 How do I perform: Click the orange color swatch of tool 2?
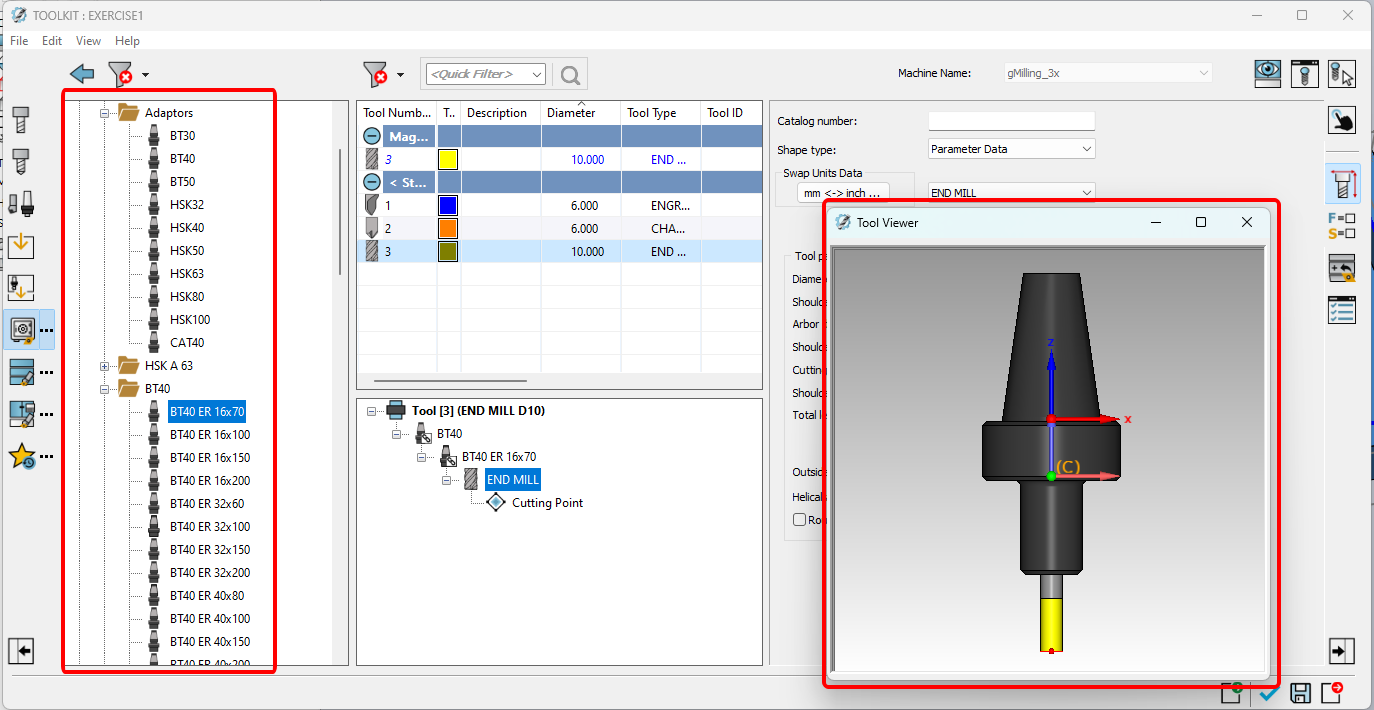pos(448,228)
